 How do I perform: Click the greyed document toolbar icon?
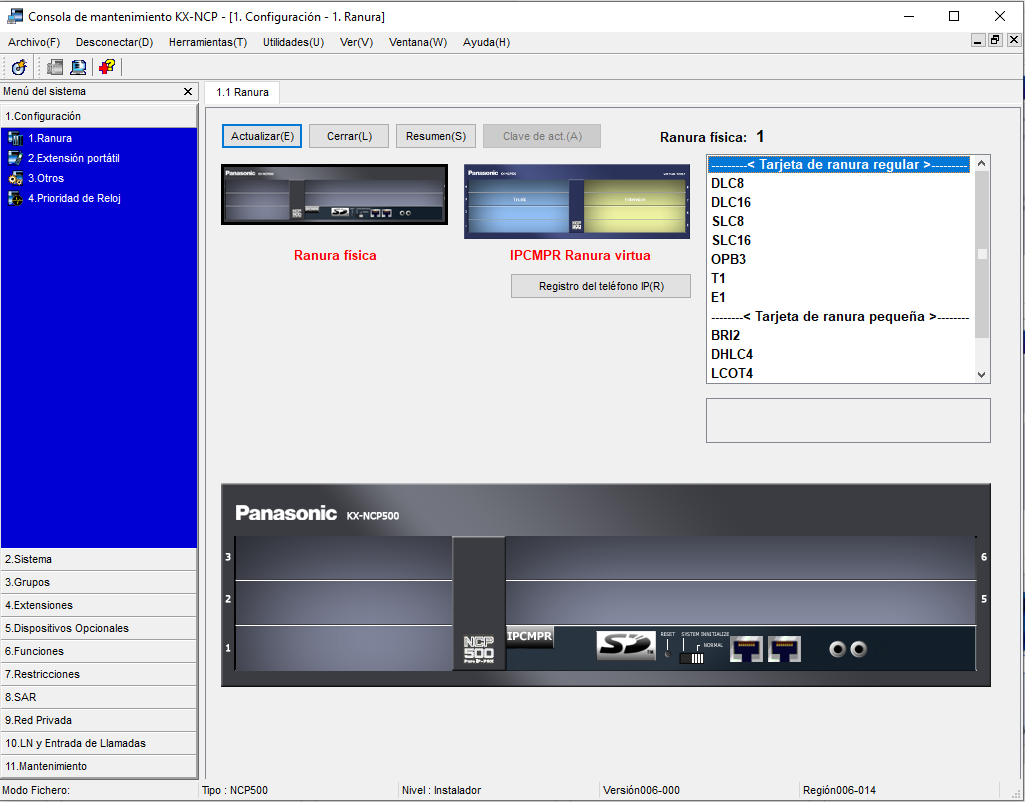(56, 67)
